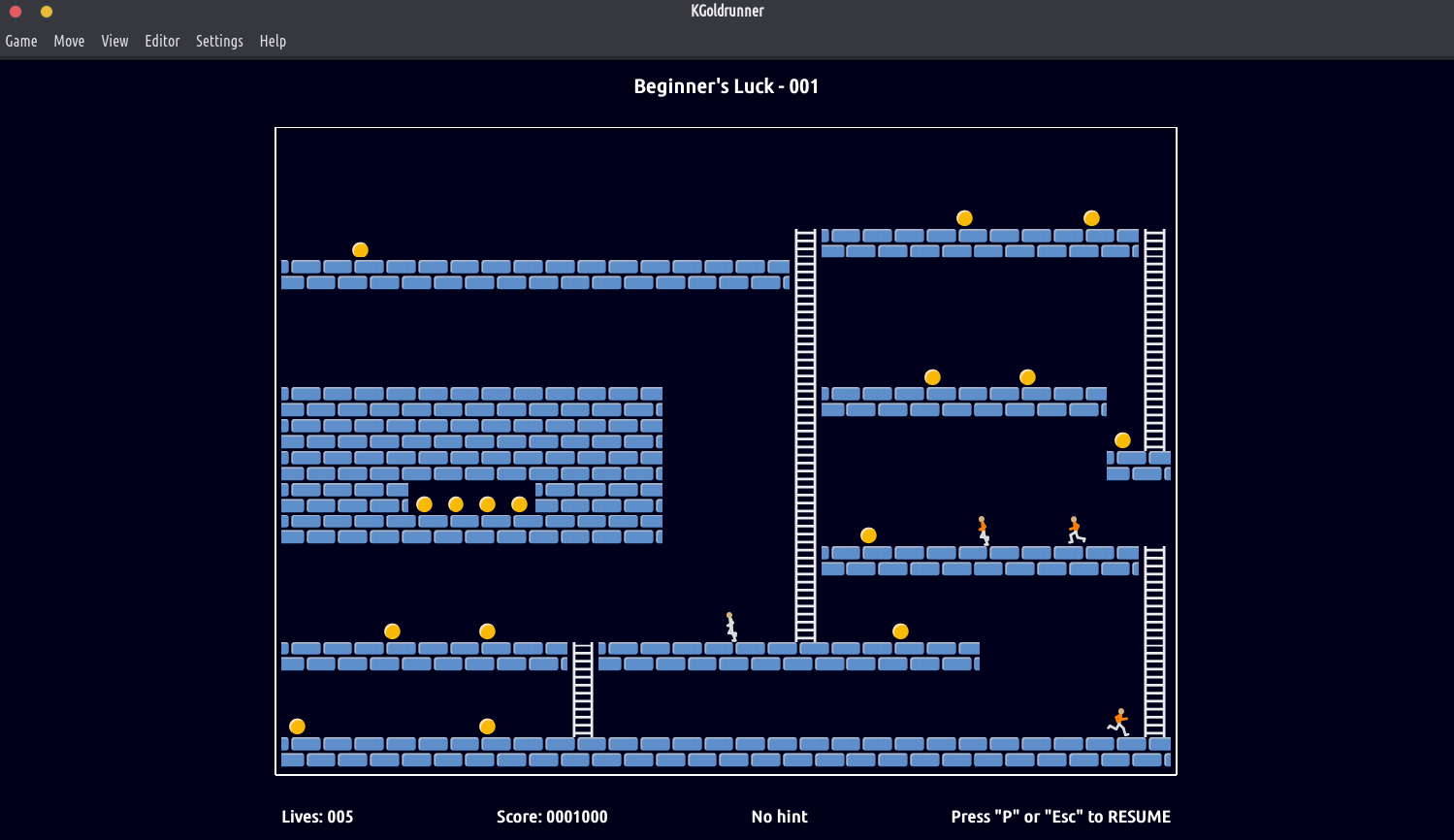Click the gold nugget on the long upper-left platform
Screen dimensions: 1454x840
(360, 250)
